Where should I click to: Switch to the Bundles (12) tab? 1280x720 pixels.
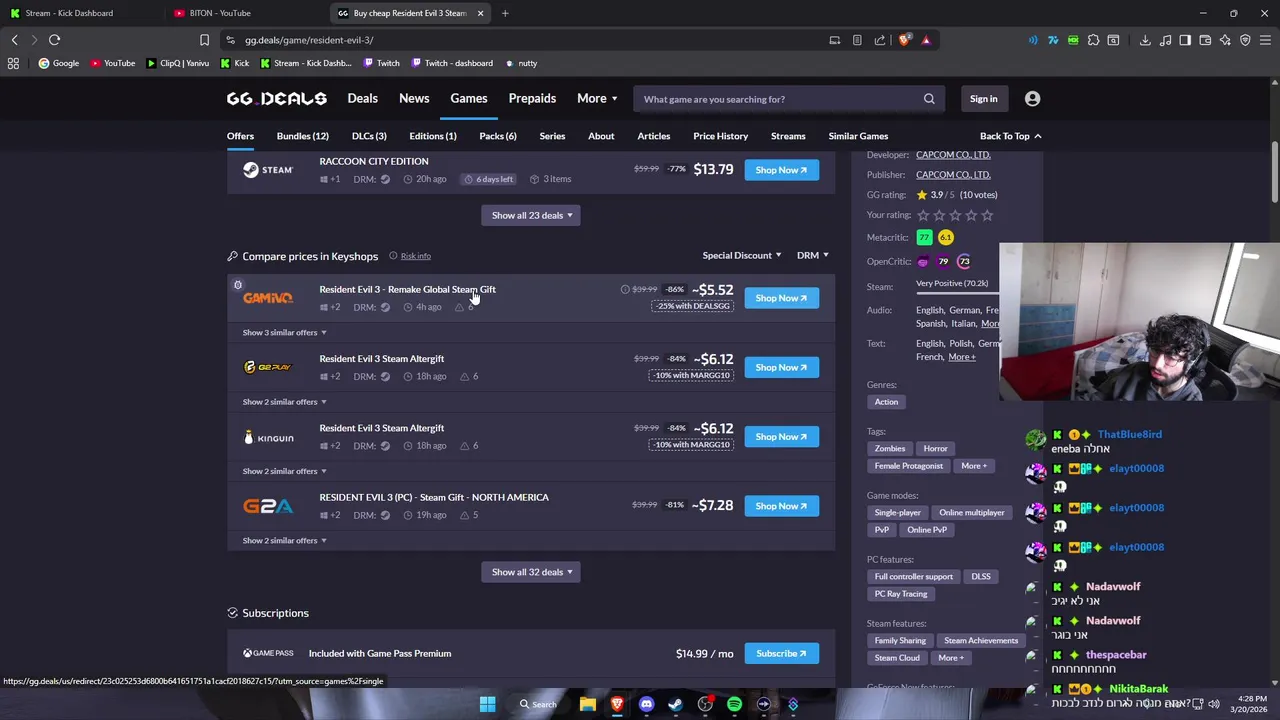point(303,136)
